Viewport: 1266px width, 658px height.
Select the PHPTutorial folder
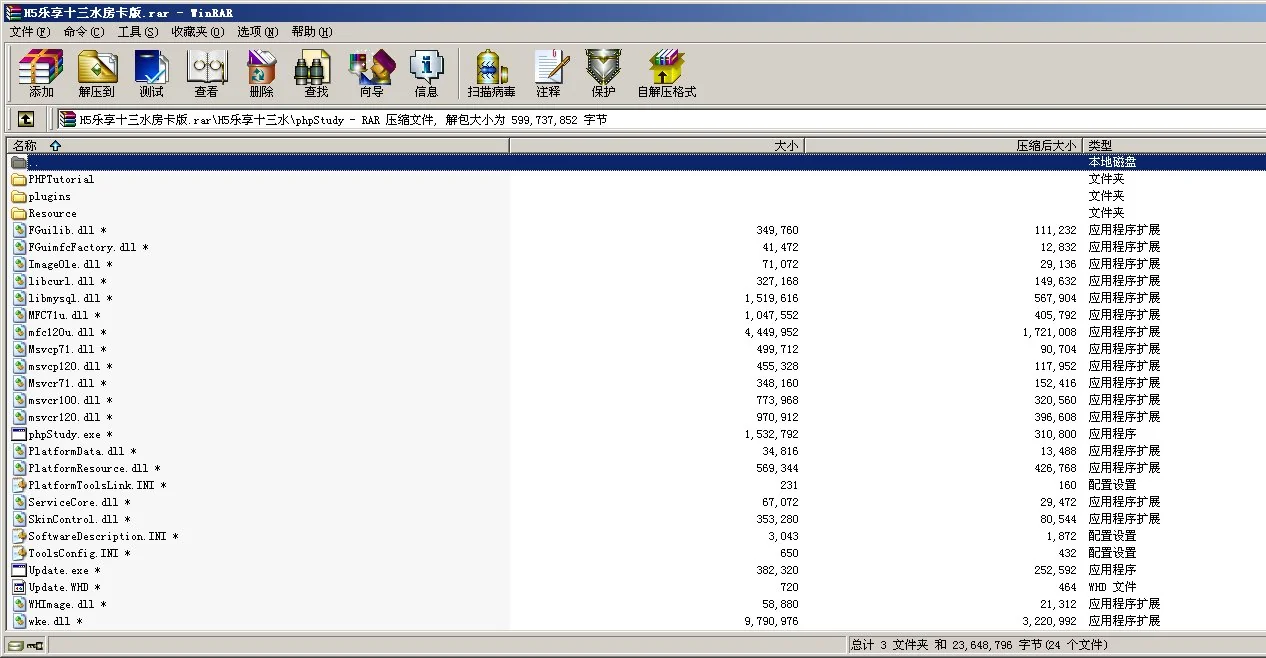tap(61, 179)
